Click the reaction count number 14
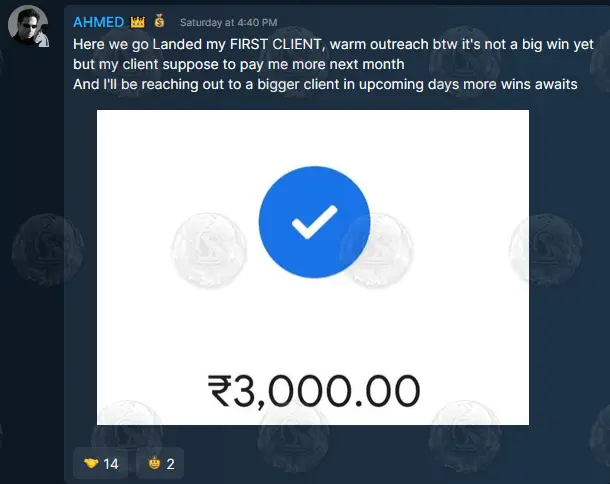 [110, 464]
